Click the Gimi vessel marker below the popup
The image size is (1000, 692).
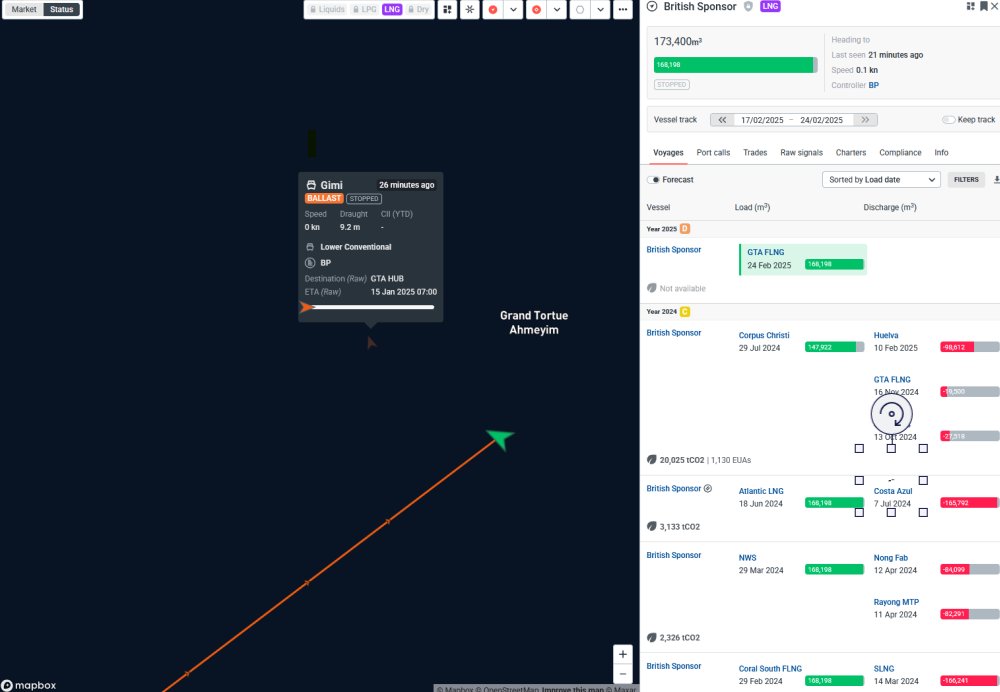click(371, 343)
